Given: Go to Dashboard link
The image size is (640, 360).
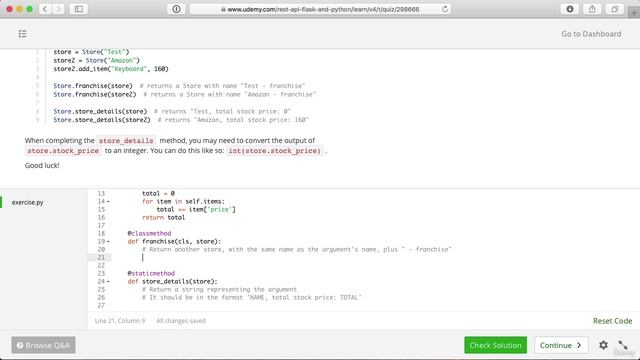Looking at the screenshot, I should point(591,34).
